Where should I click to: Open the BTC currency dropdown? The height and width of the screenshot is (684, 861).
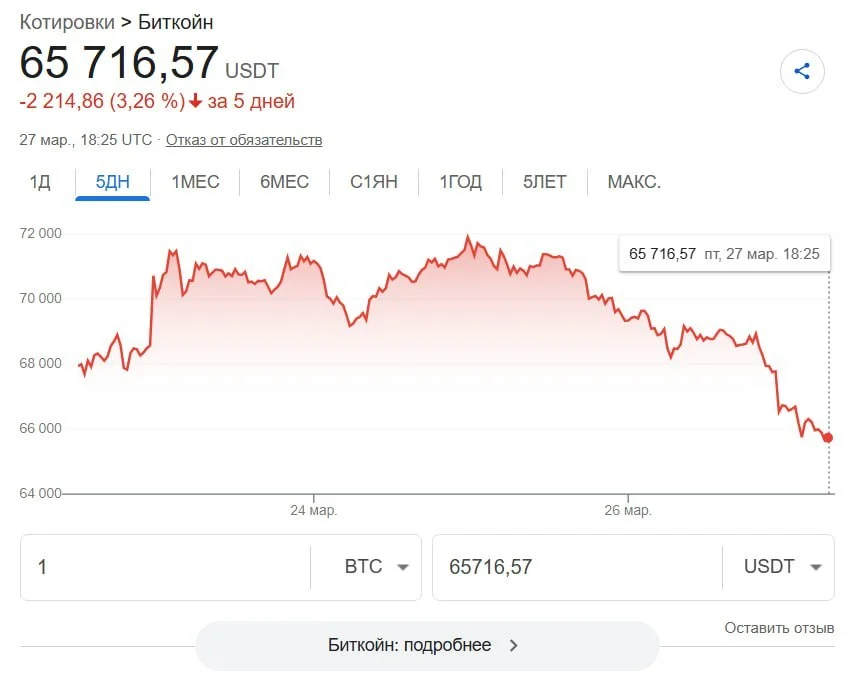point(376,567)
